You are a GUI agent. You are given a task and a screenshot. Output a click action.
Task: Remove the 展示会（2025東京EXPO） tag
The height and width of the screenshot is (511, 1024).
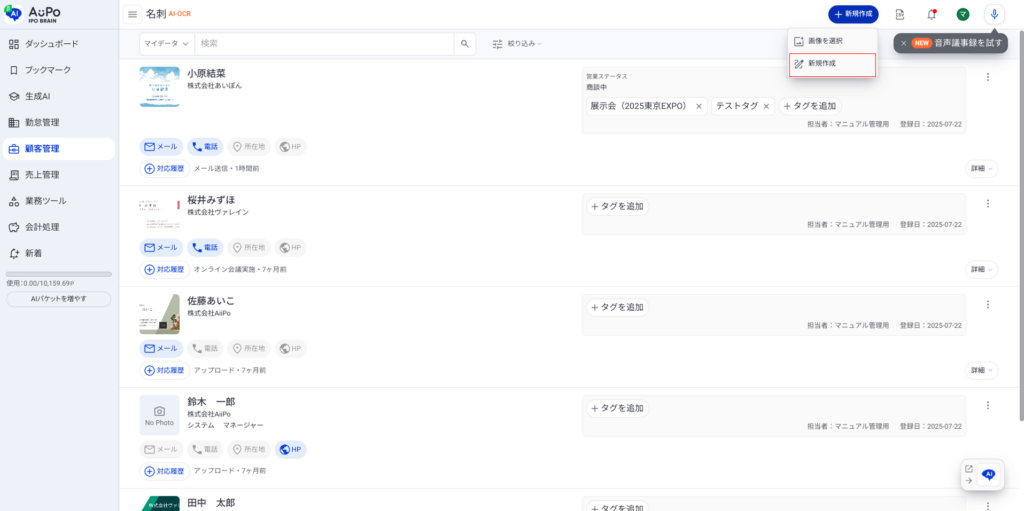(699, 106)
